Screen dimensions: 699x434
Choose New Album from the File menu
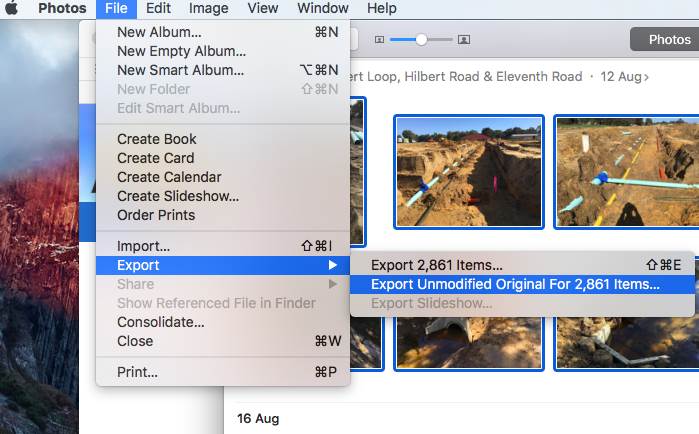(x=159, y=32)
